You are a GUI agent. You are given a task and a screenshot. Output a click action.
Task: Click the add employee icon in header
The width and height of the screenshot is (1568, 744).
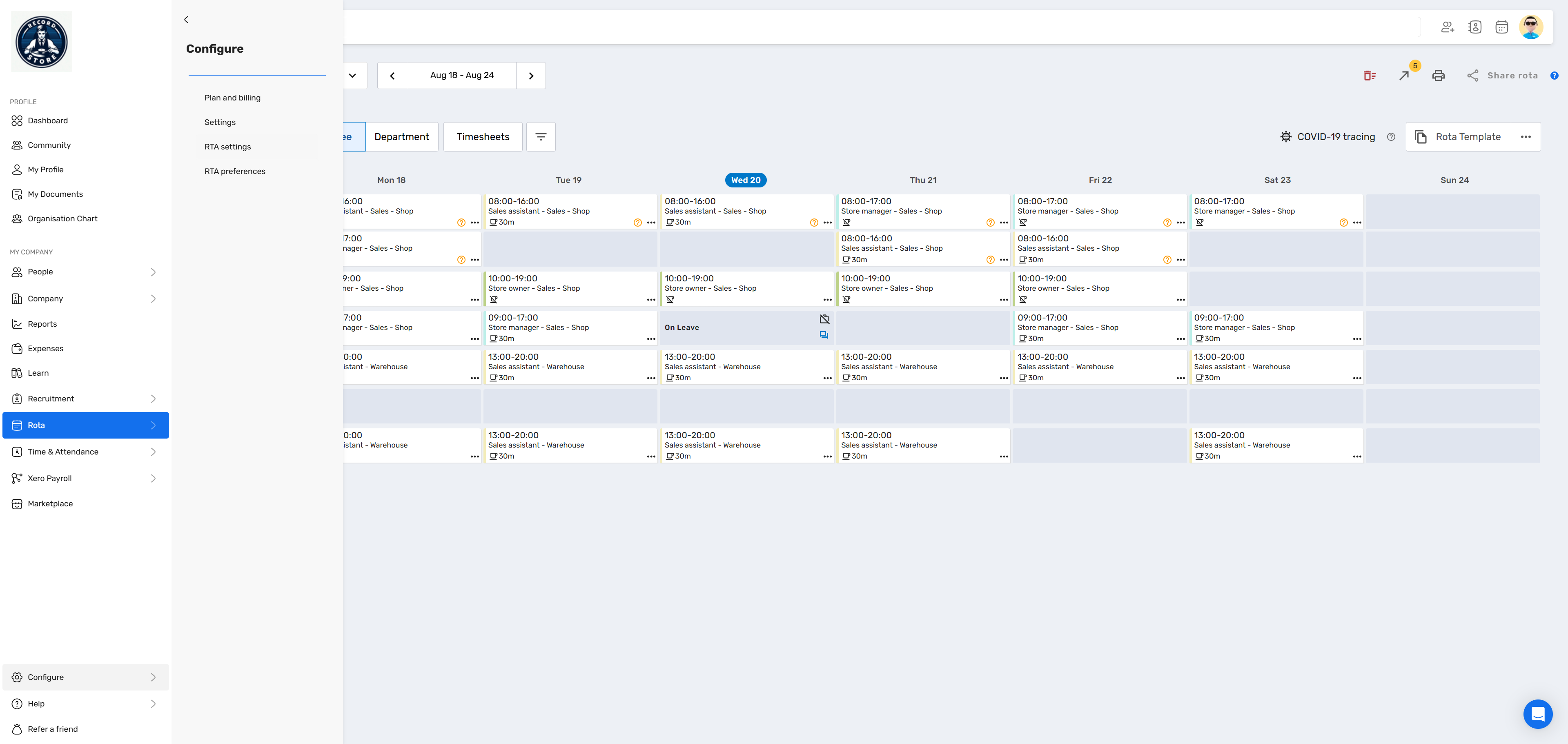click(x=1448, y=27)
